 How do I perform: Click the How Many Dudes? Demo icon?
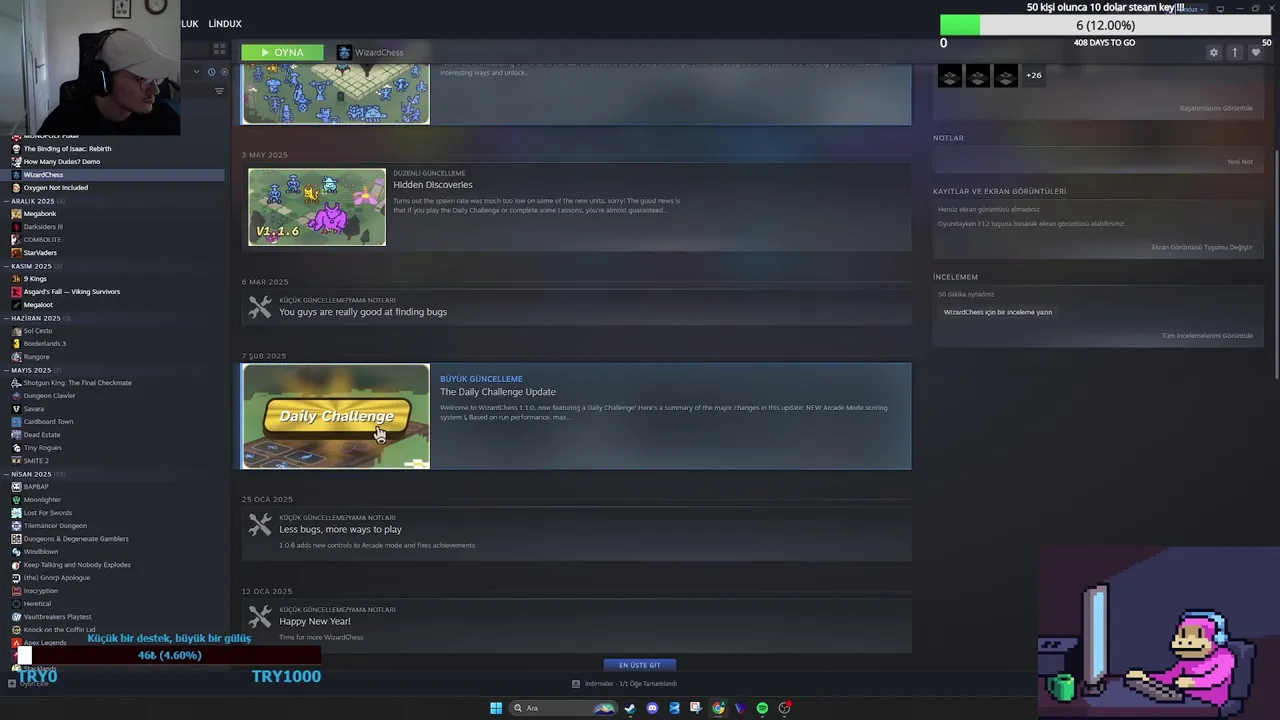16,162
